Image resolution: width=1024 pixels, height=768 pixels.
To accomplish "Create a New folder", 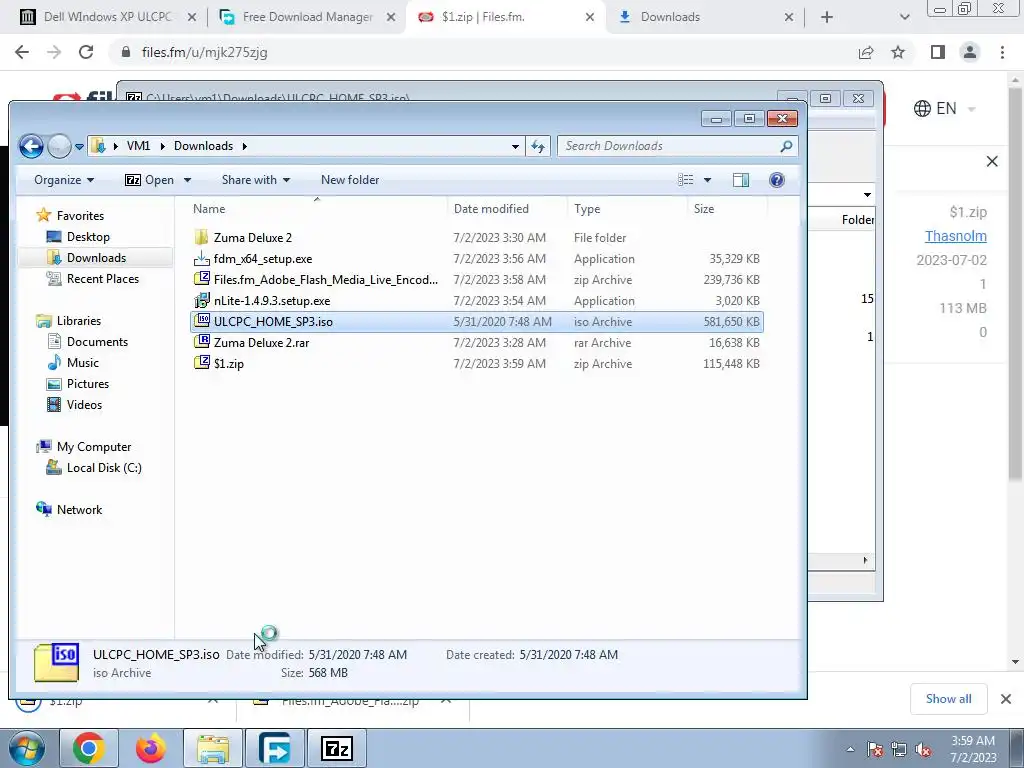I will coord(350,180).
